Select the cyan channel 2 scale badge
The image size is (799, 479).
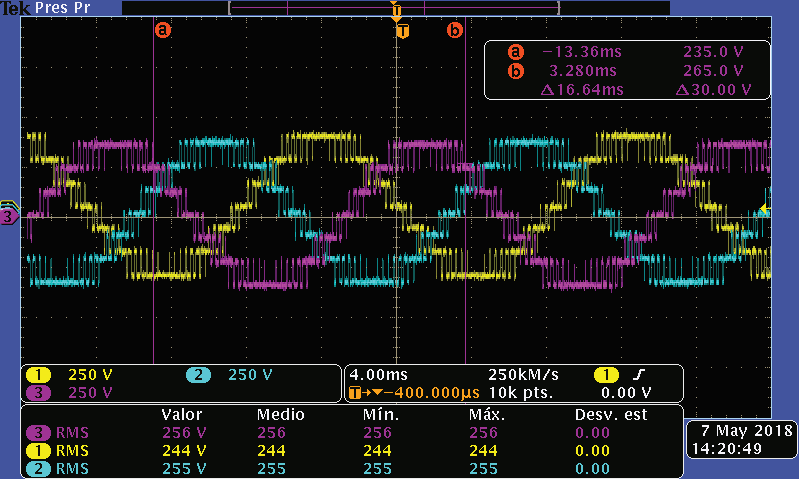pyautogui.click(x=198, y=375)
